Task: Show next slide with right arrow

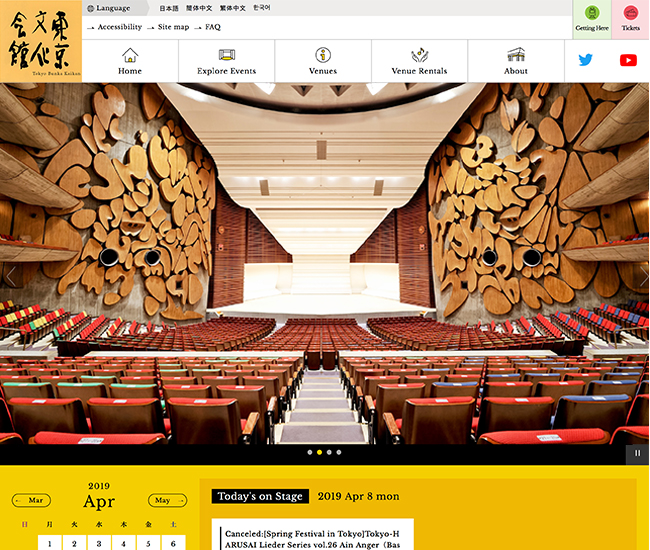Action: pyautogui.click(x=643, y=276)
